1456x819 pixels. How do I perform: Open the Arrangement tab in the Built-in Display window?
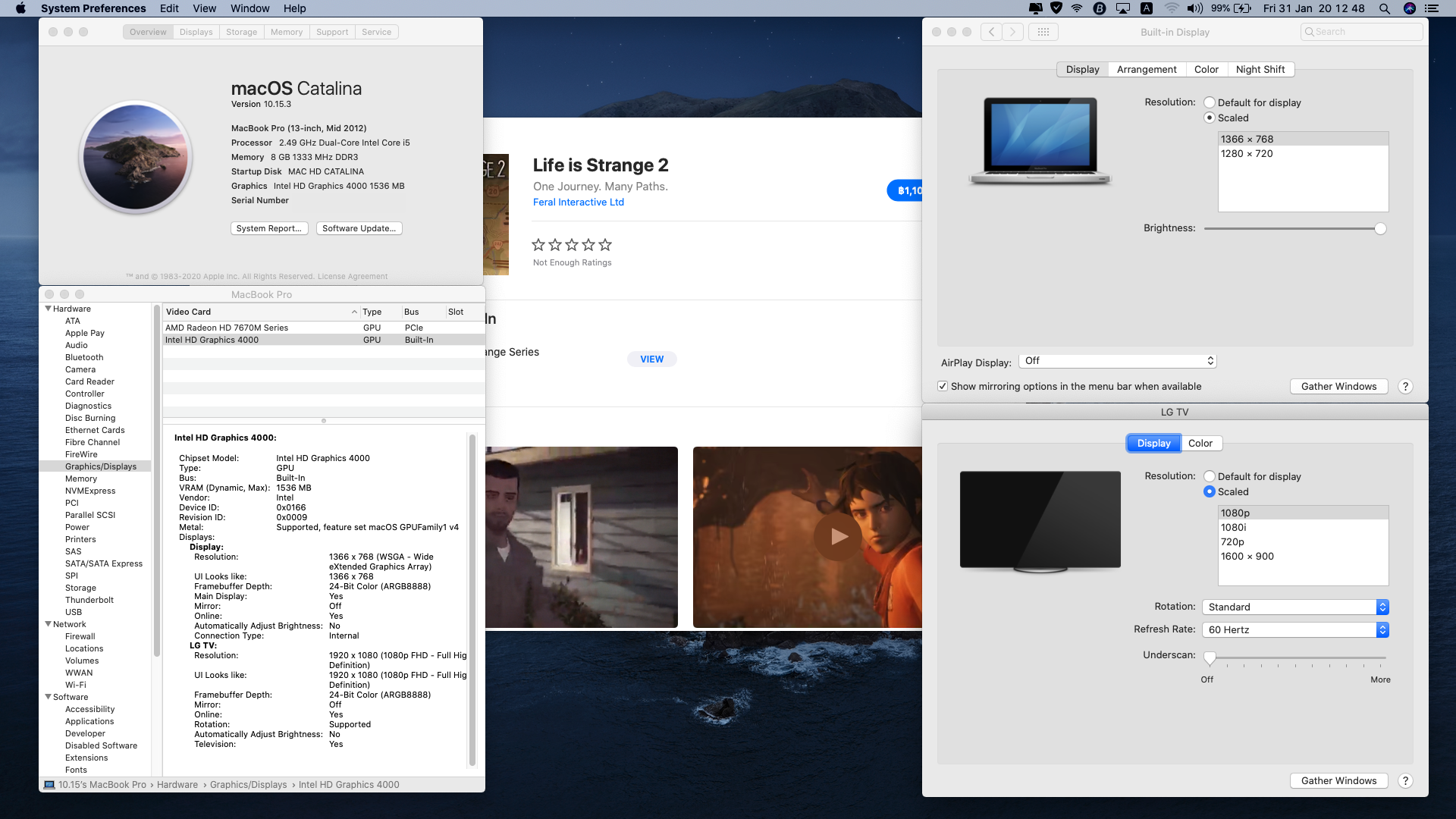click(1147, 69)
